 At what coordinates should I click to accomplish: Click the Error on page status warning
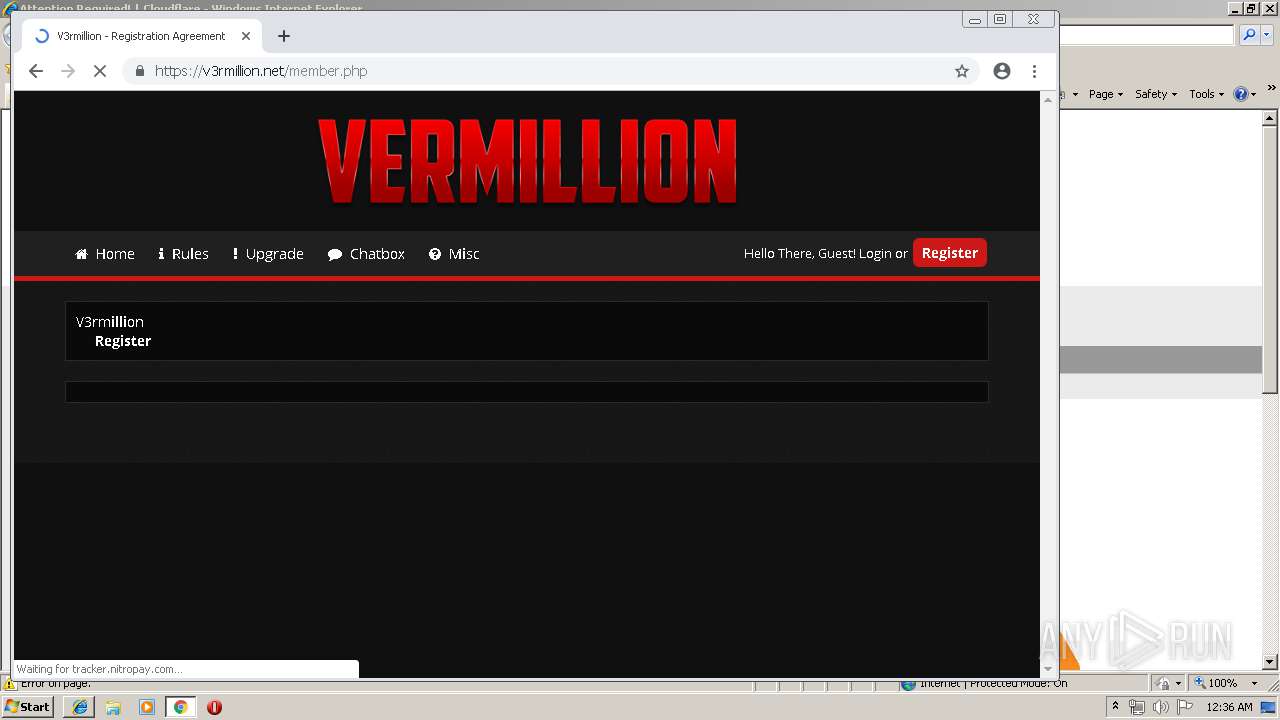point(48,684)
